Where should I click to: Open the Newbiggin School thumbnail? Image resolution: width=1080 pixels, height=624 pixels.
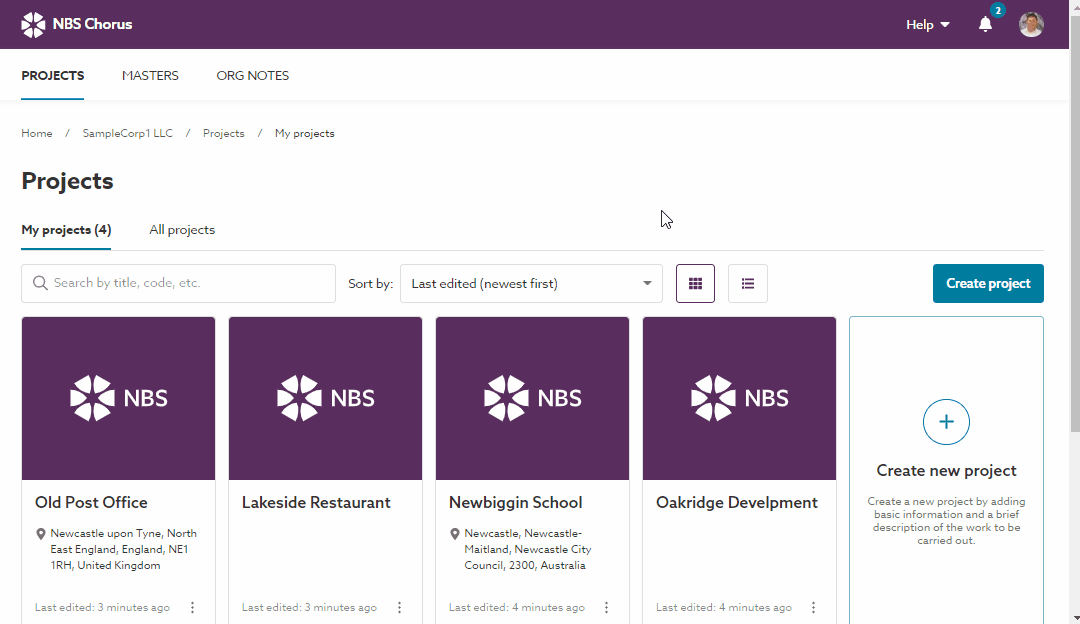coord(532,398)
